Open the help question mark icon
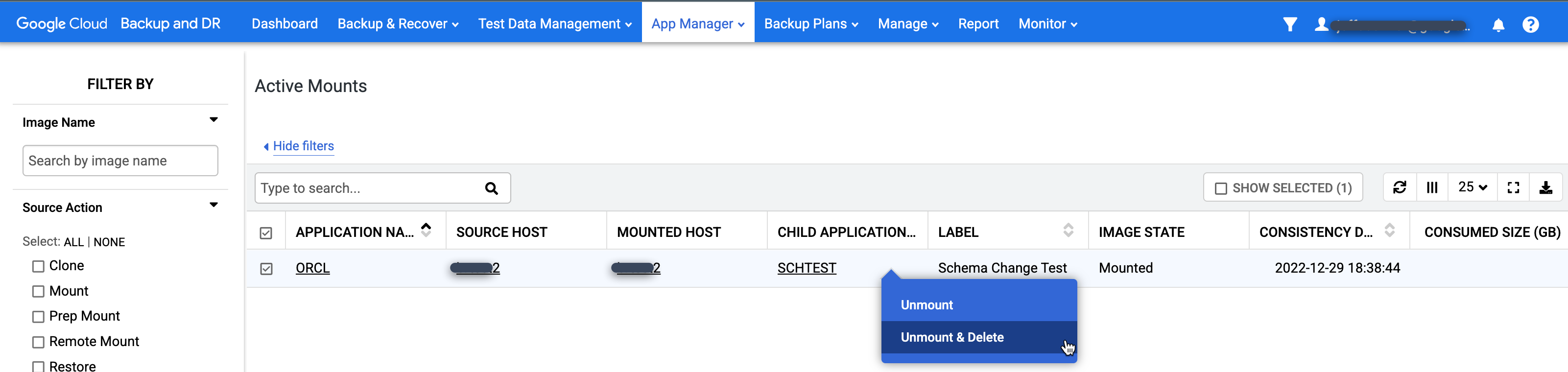 point(1530,25)
